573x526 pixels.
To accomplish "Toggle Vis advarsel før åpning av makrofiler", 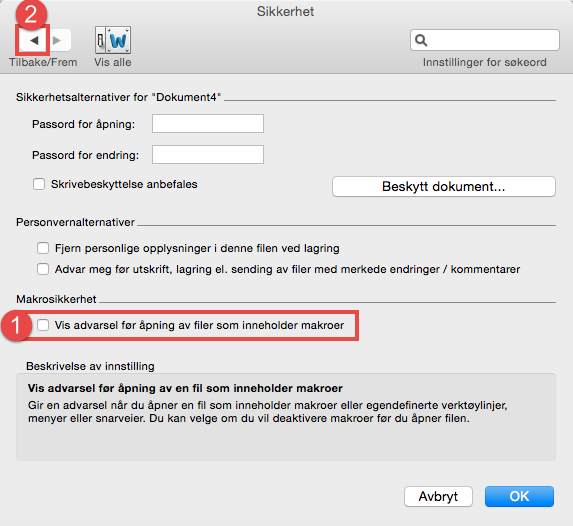I will click(x=43, y=325).
